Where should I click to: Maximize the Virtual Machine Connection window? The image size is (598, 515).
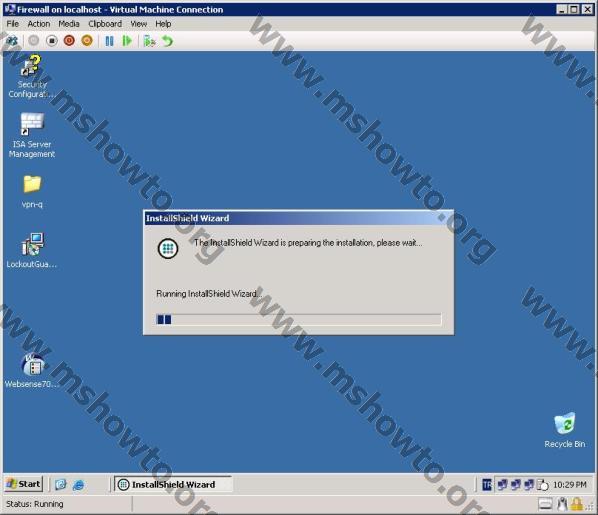574,10
